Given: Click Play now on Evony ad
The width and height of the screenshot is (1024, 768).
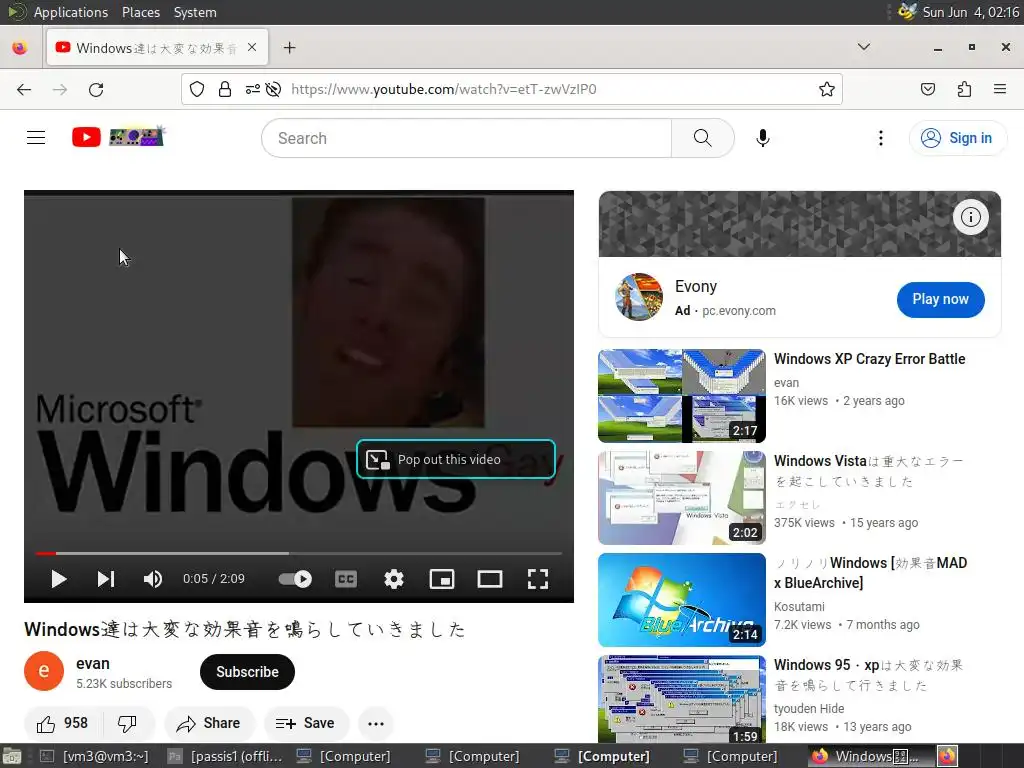Looking at the screenshot, I should coord(940,299).
